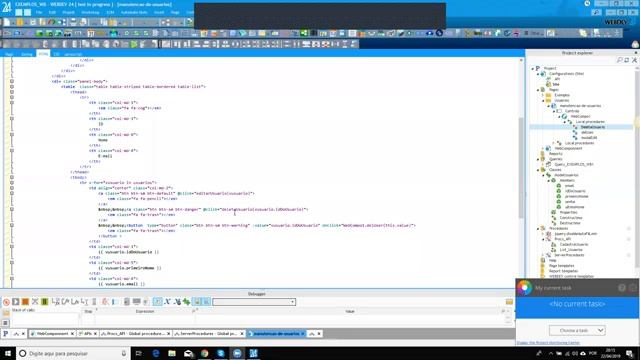Collapse the Configurations (Site) tree node
The width and height of the screenshot is (640, 360).
coord(538,74)
